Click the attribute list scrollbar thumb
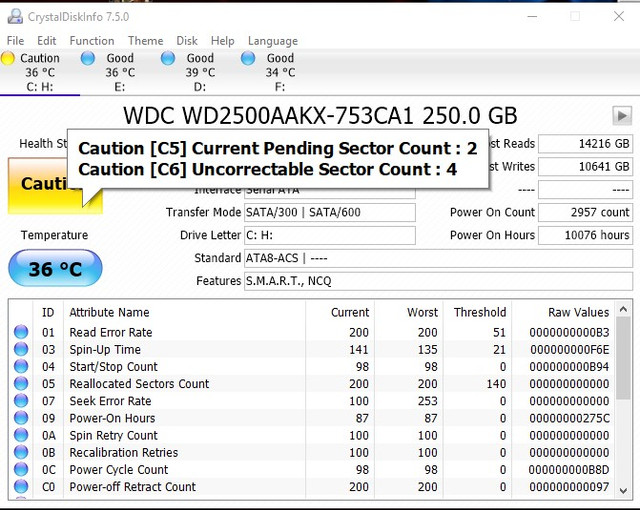The image size is (640, 510). coord(623,358)
